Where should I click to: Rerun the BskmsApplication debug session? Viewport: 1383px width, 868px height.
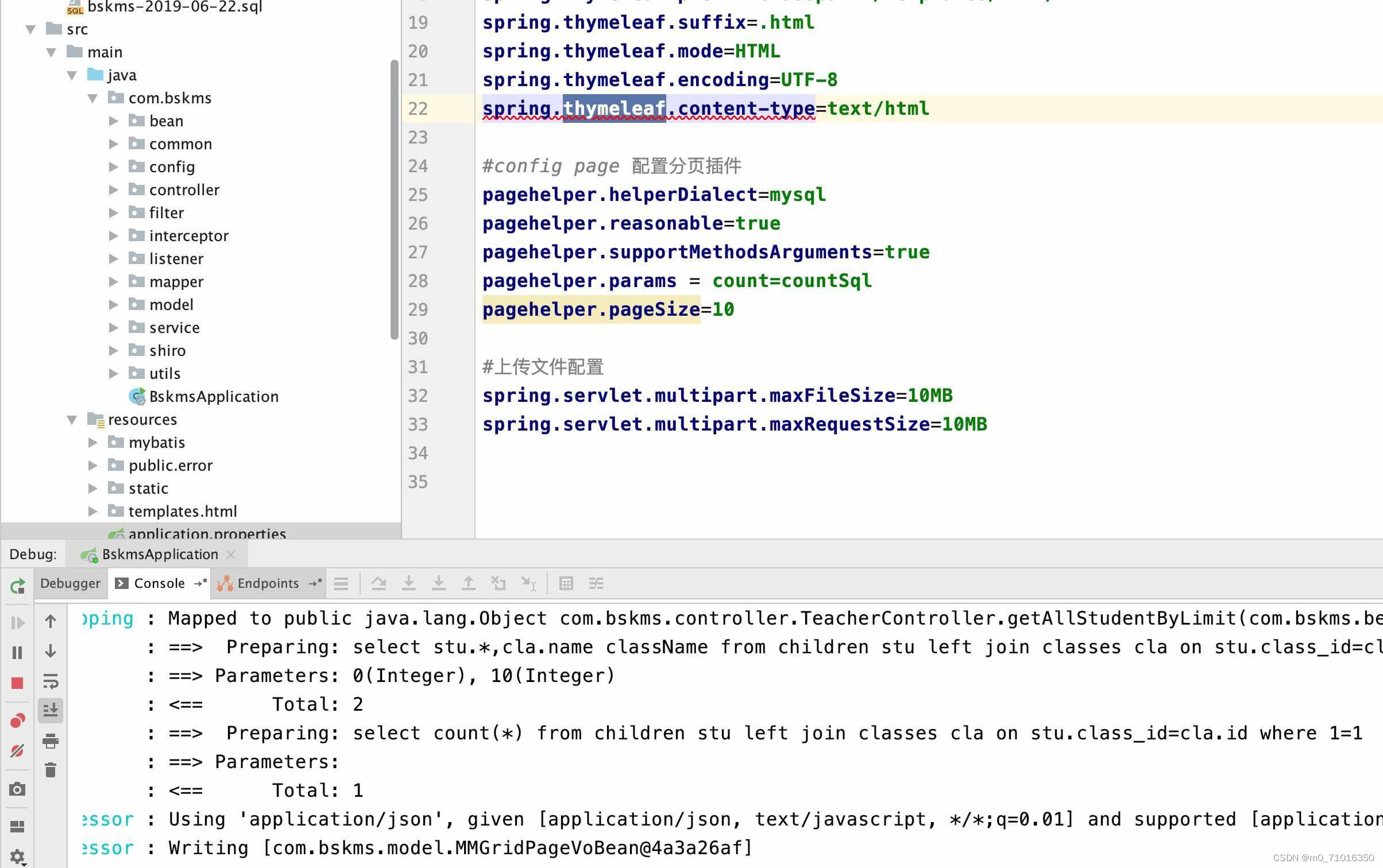coord(18,586)
